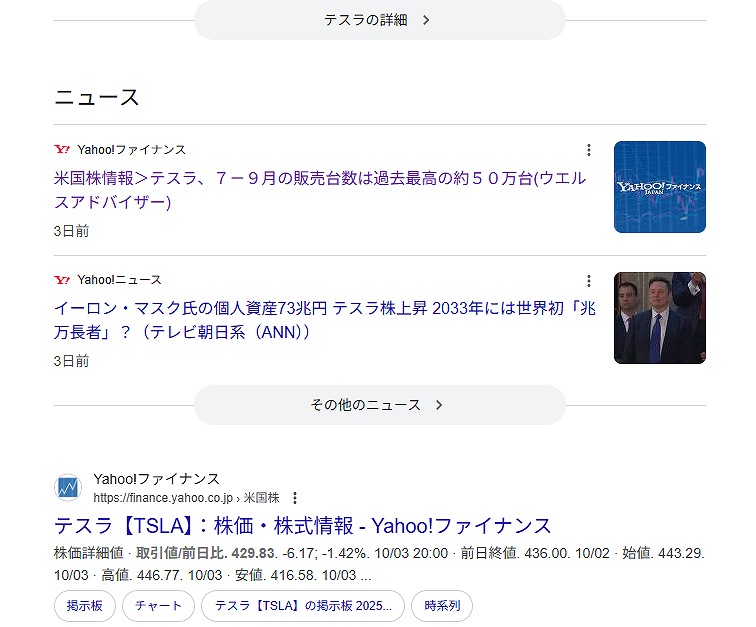Viewport: 756px width, 627px height.
Task: Open テスラ【TSLA】株価・株式情報 result title
Action: click(x=302, y=526)
